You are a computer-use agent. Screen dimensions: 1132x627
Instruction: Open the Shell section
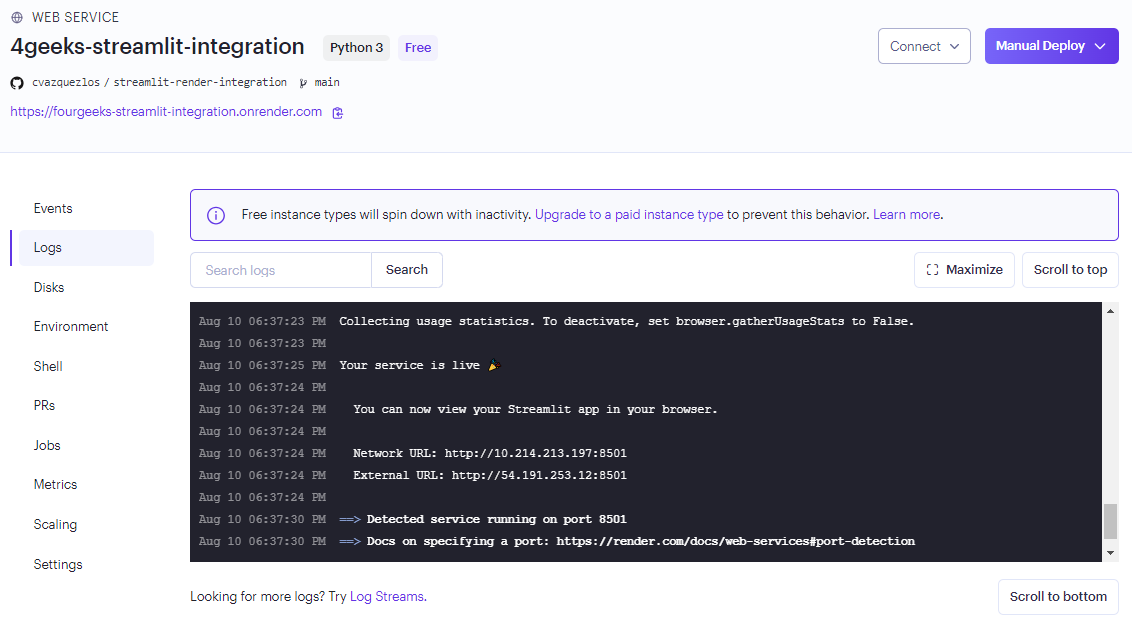click(48, 366)
